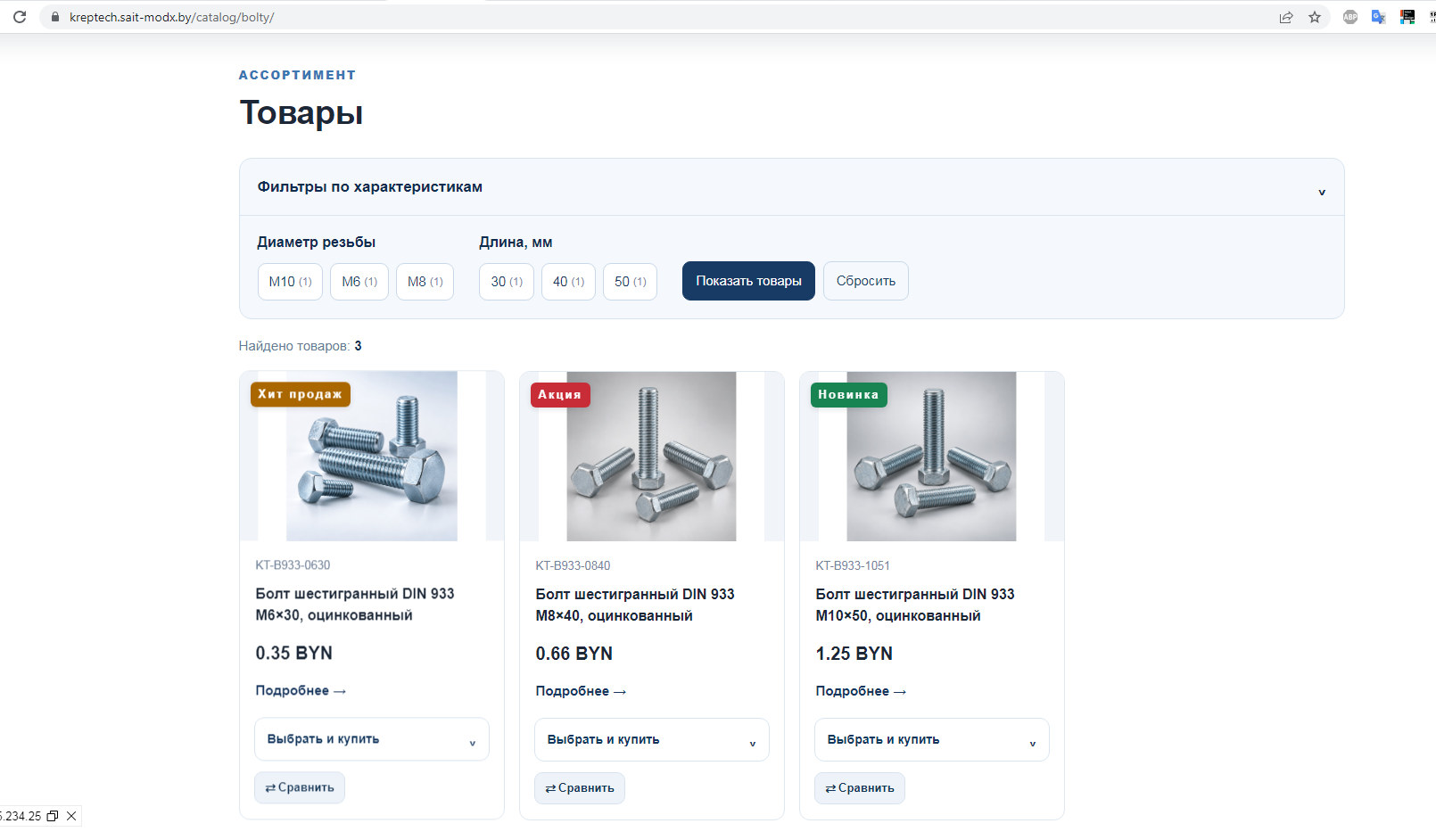Click the Хит продаж badge
1436x840 pixels.
301,394
